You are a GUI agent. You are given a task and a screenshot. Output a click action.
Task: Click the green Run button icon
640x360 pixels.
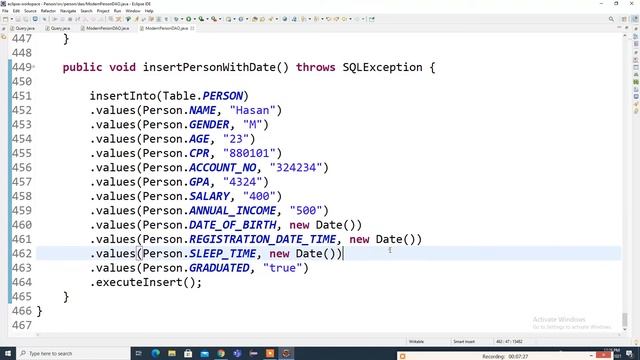point(189,19)
